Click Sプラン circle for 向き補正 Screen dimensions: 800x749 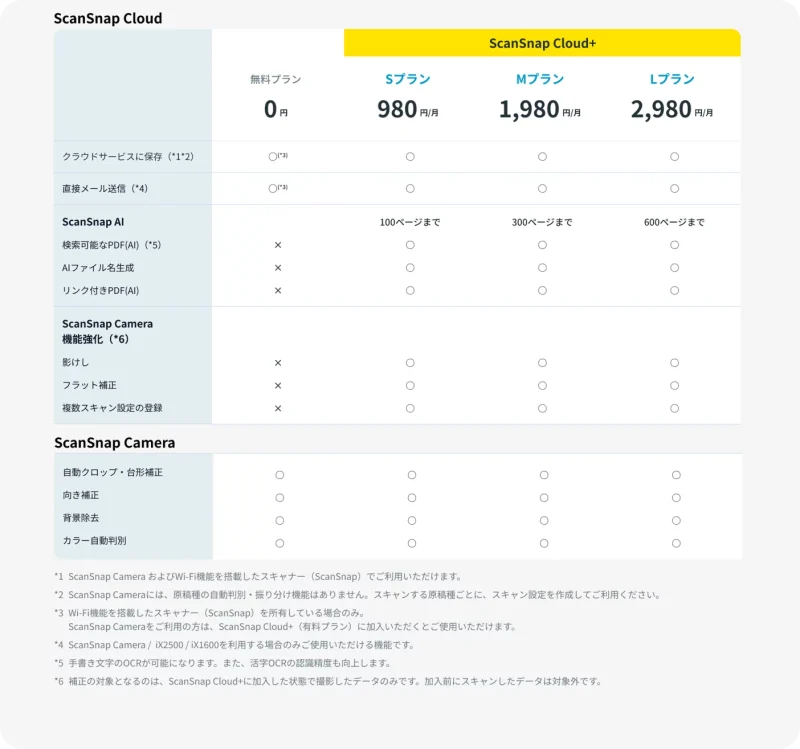(412, 497)
